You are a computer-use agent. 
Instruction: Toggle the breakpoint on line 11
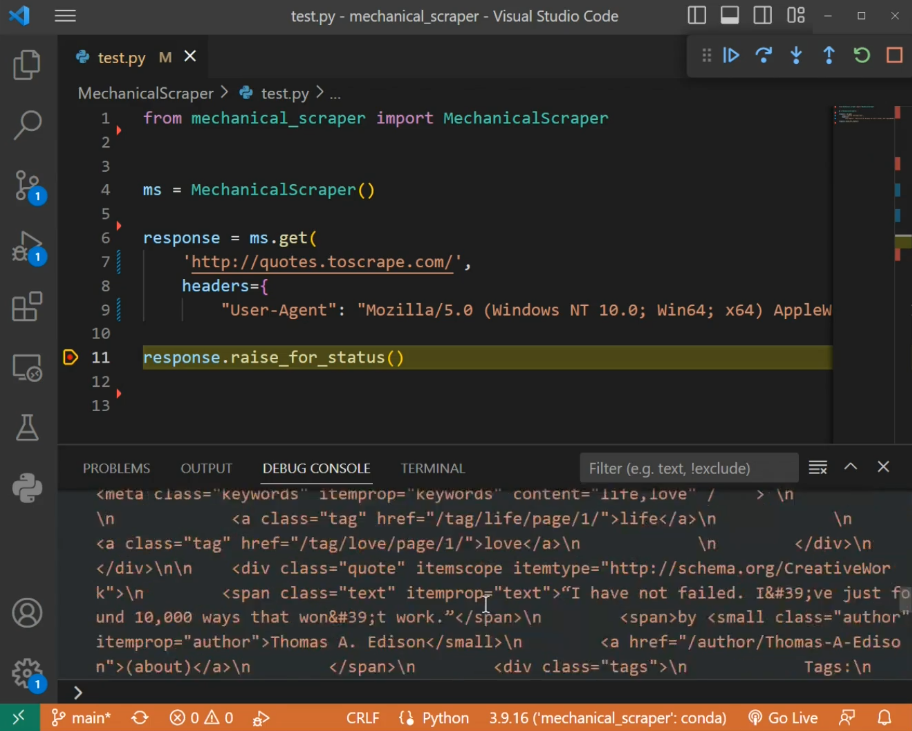coord(70,357)
